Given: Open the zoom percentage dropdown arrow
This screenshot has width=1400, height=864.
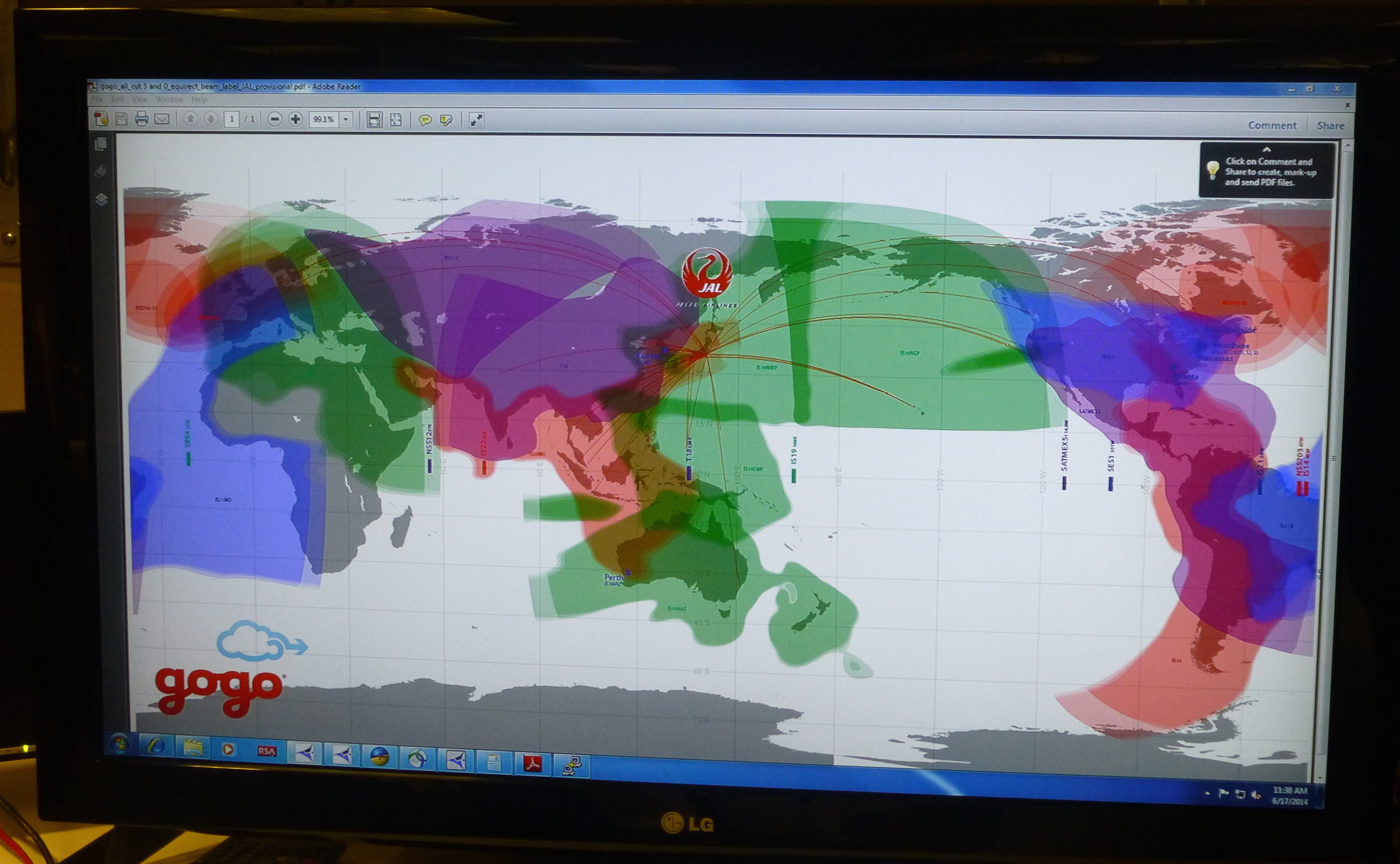Looking at the screenshot, I should click(x=346, y=120).
